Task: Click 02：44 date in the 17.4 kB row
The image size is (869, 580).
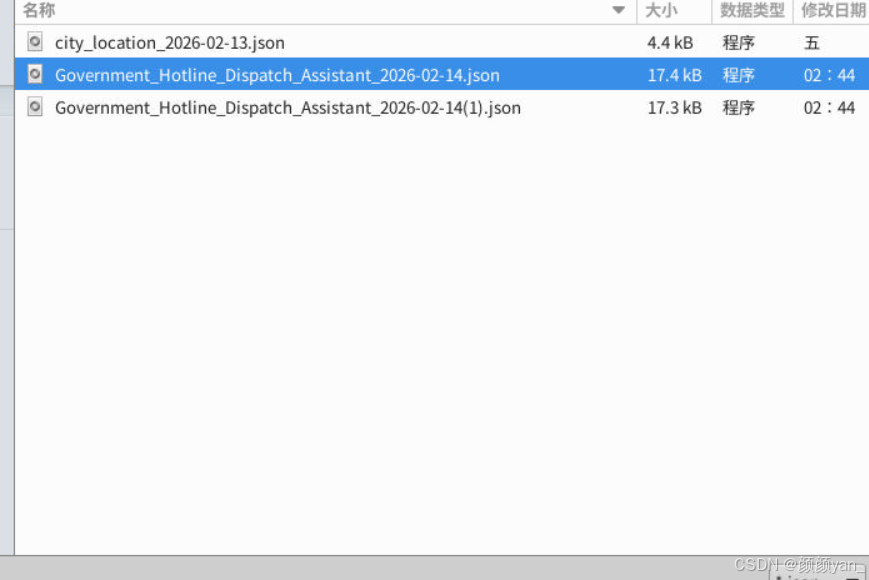Action: 829,75
